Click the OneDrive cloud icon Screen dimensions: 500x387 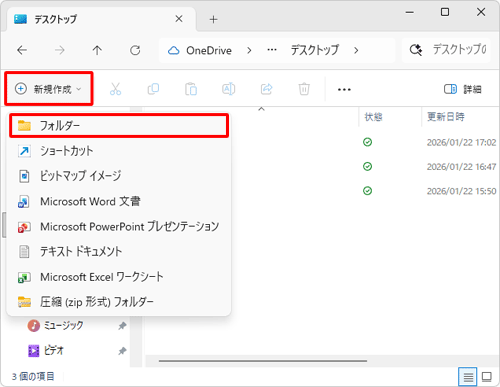click(174, 51)
